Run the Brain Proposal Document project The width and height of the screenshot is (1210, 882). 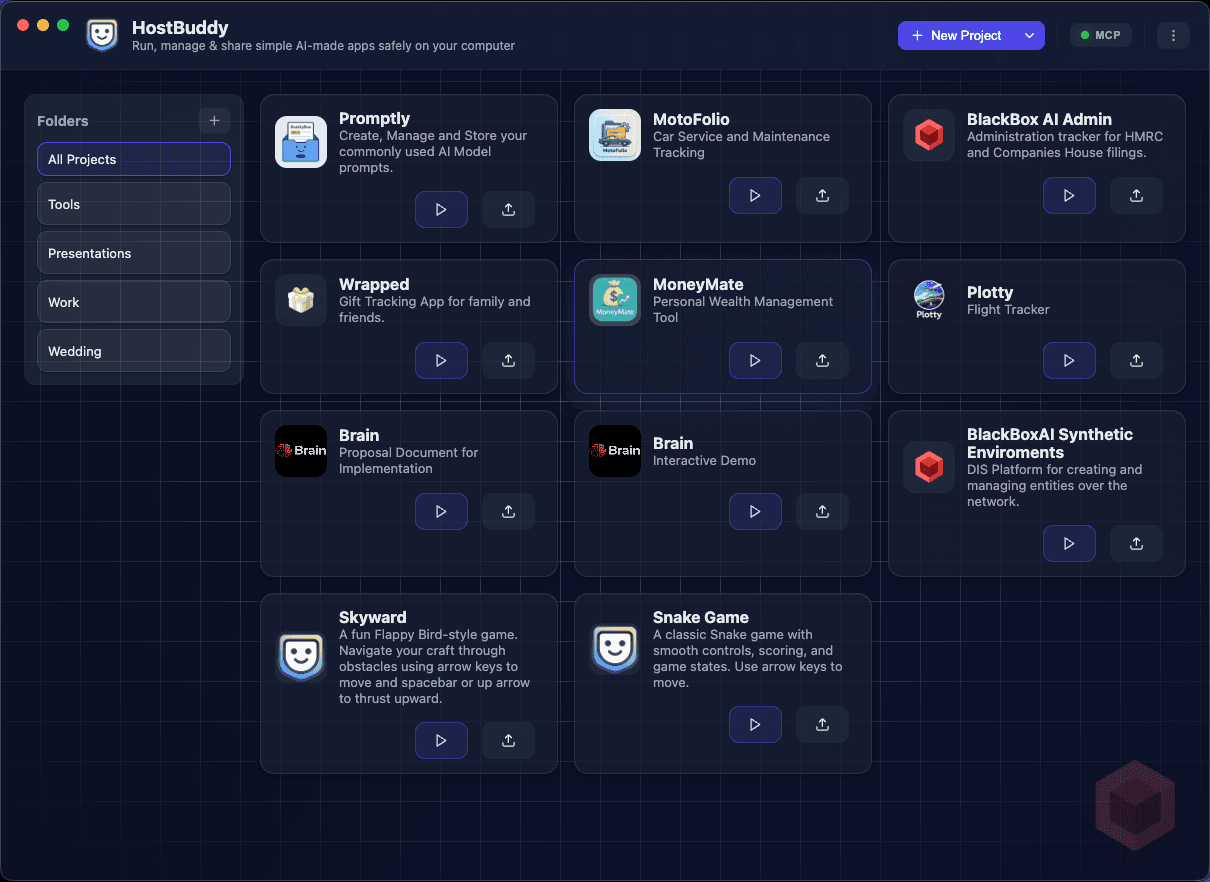[441, 511]
